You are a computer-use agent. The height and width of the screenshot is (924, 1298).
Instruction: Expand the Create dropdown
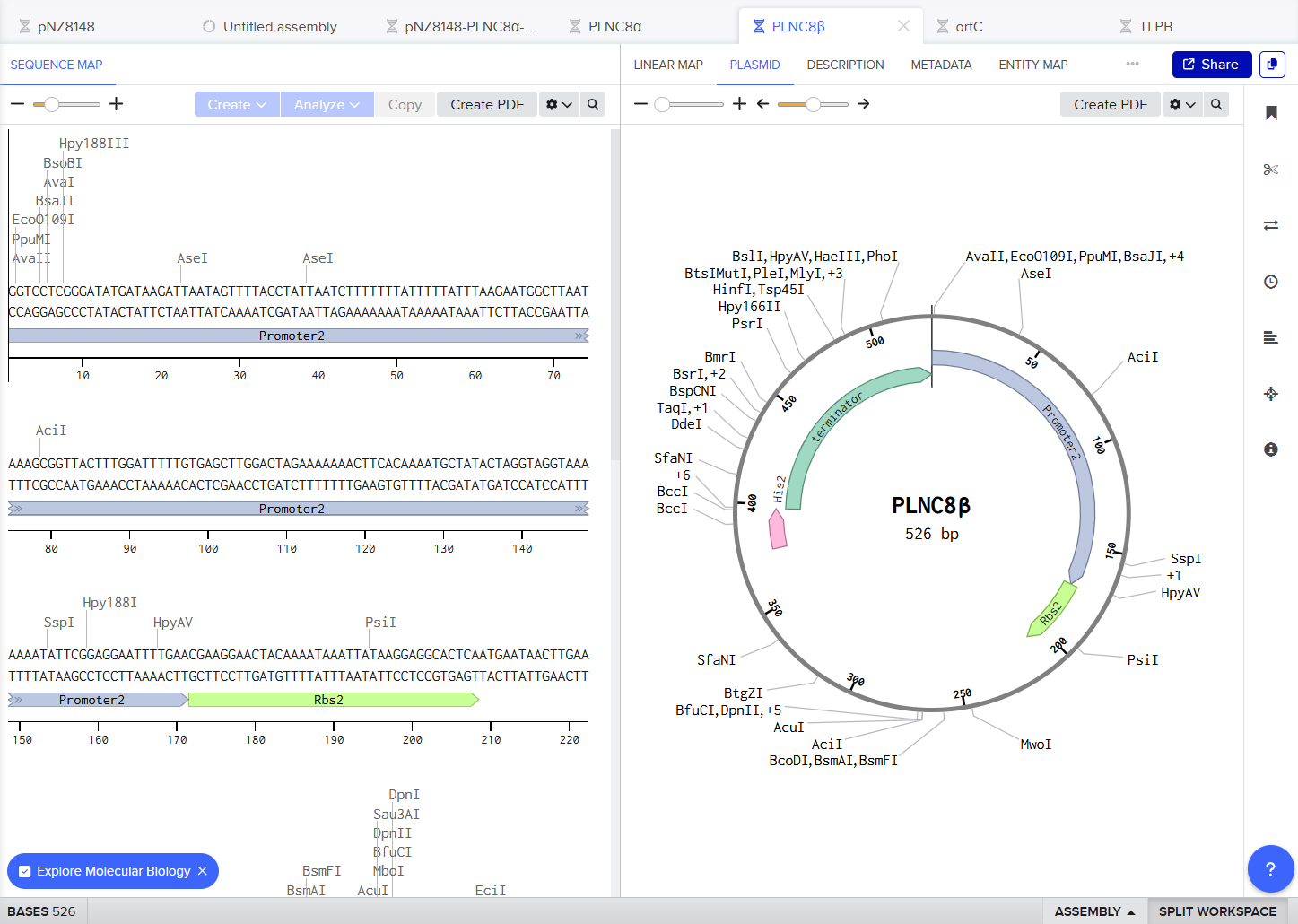[x=237, y=104]
